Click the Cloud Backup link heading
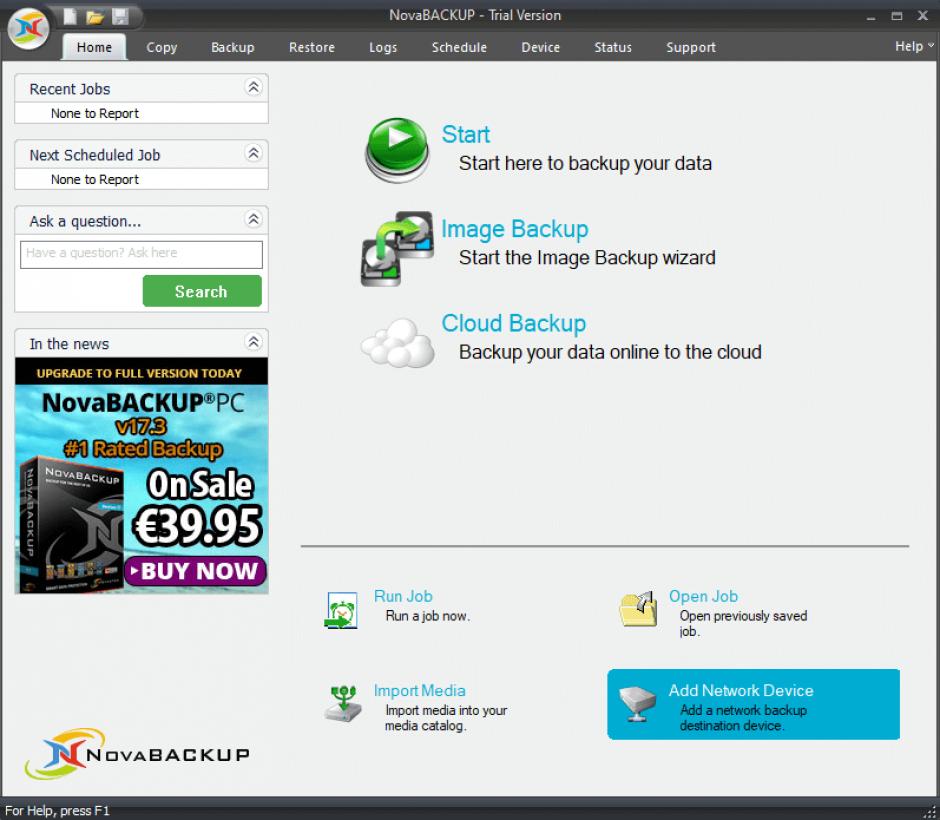The height and width of the screenshot is (820, 940). (x=514, y=324)
